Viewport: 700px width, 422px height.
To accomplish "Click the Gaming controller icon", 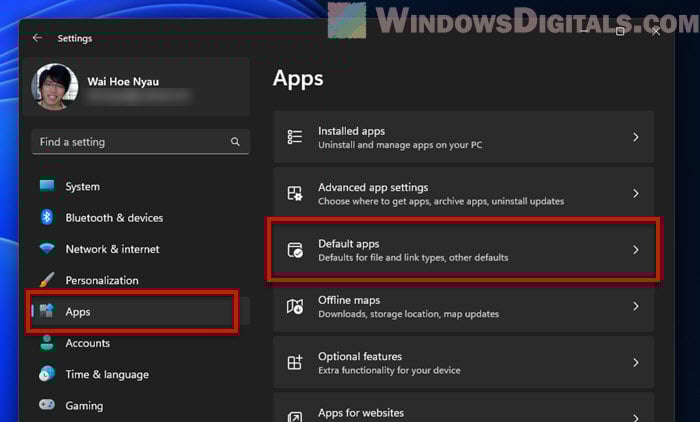I will point(47,405).
